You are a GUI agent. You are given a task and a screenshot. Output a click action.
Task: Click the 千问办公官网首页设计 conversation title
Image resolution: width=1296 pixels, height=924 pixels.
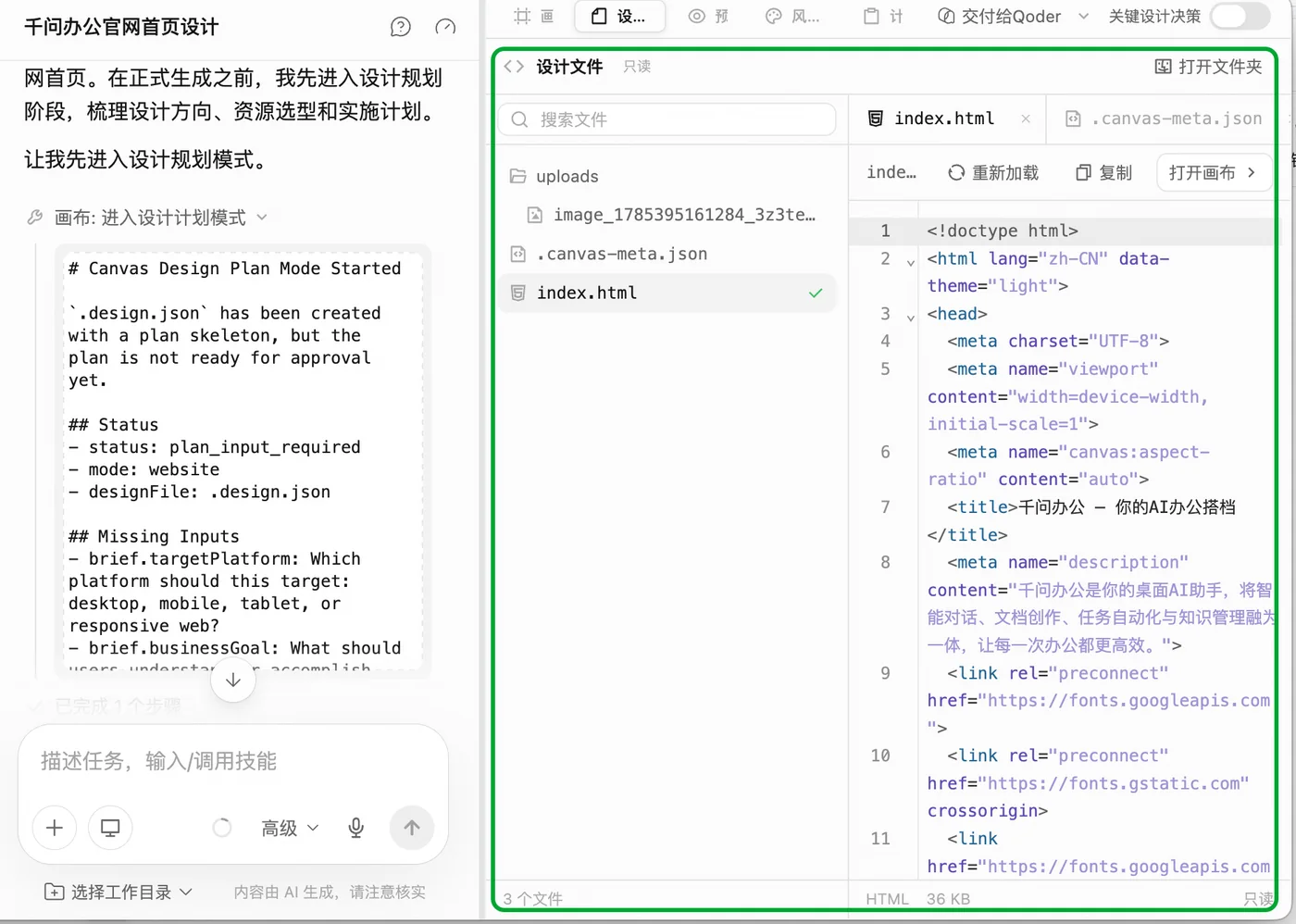pyautogui.click(x=121, y=27)
